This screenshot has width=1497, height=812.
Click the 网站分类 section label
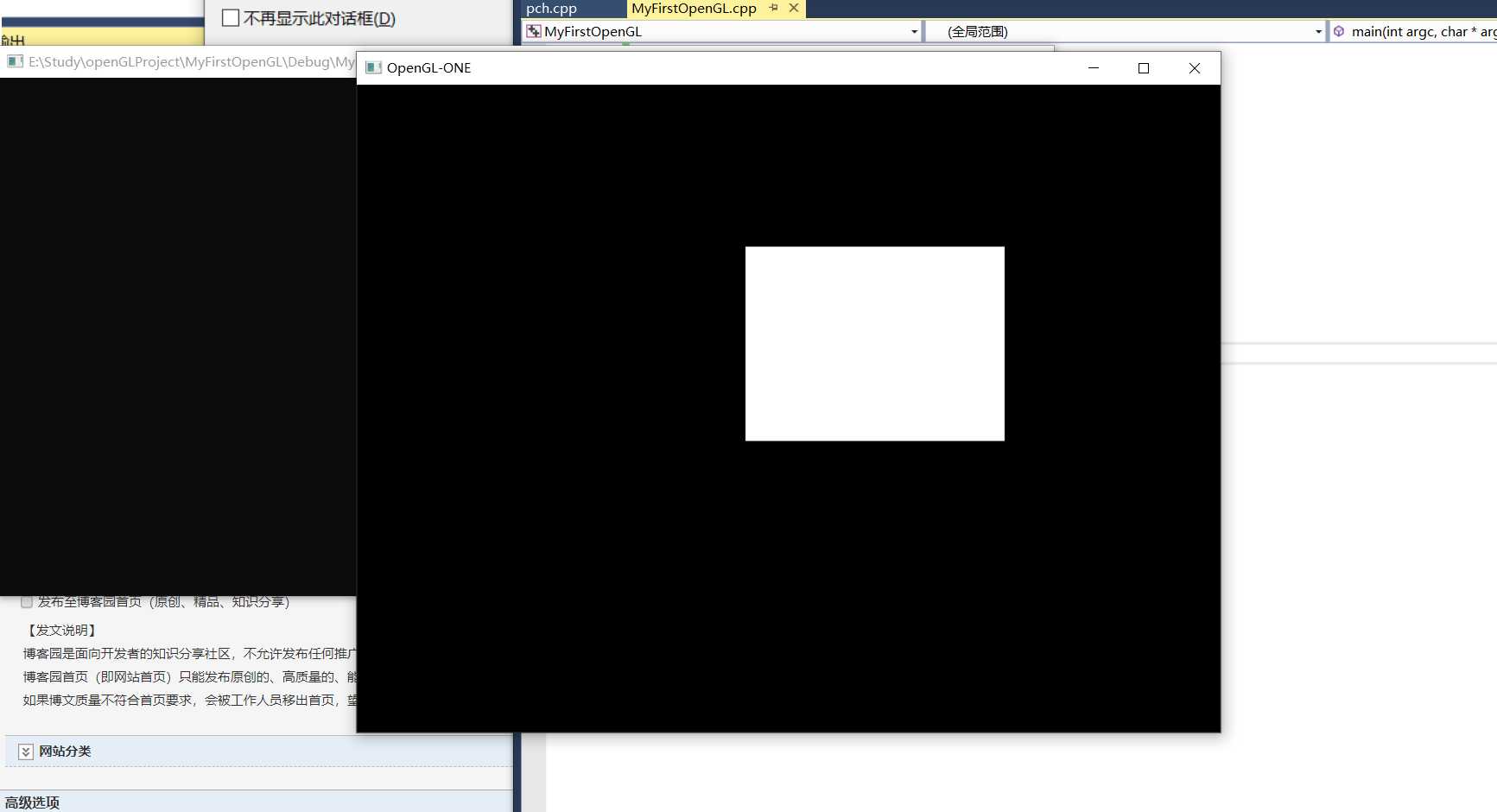(65, 752)
